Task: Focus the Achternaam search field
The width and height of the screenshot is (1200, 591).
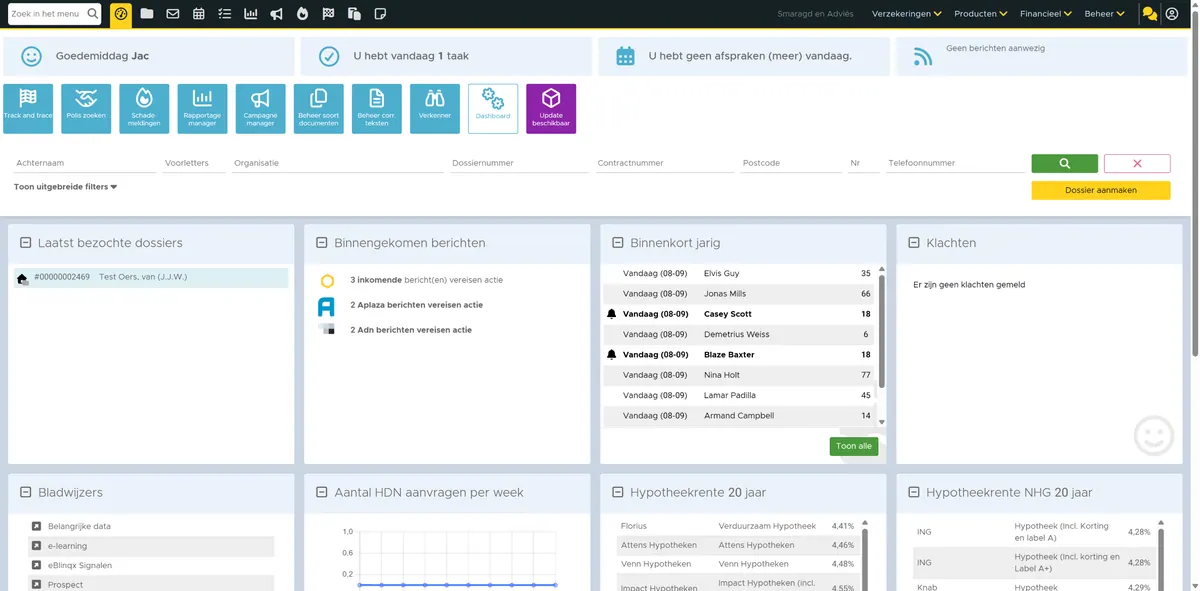Action: click(x=85, y=163)
